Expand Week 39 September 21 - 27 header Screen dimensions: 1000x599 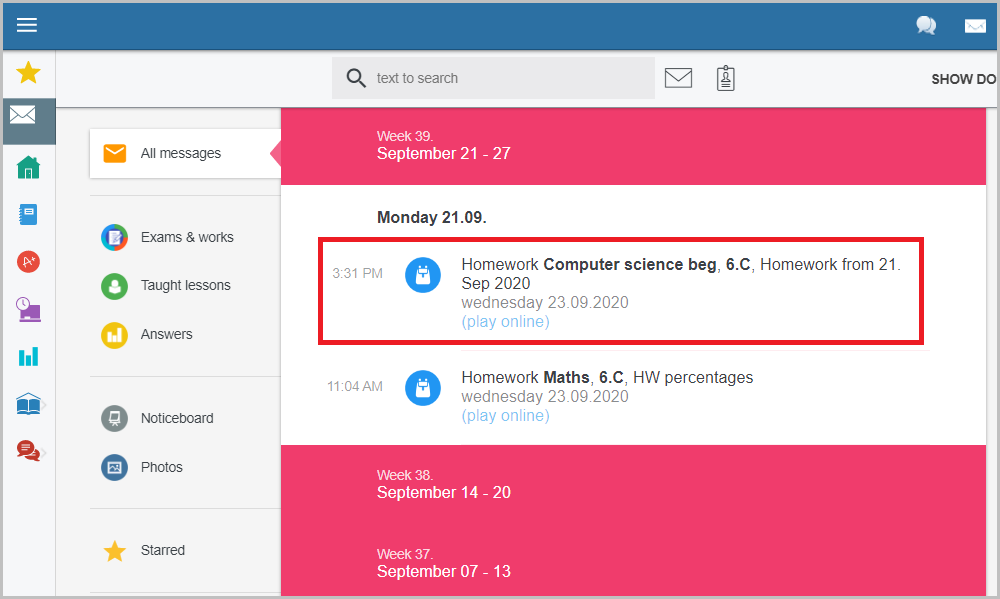[633, 146]
